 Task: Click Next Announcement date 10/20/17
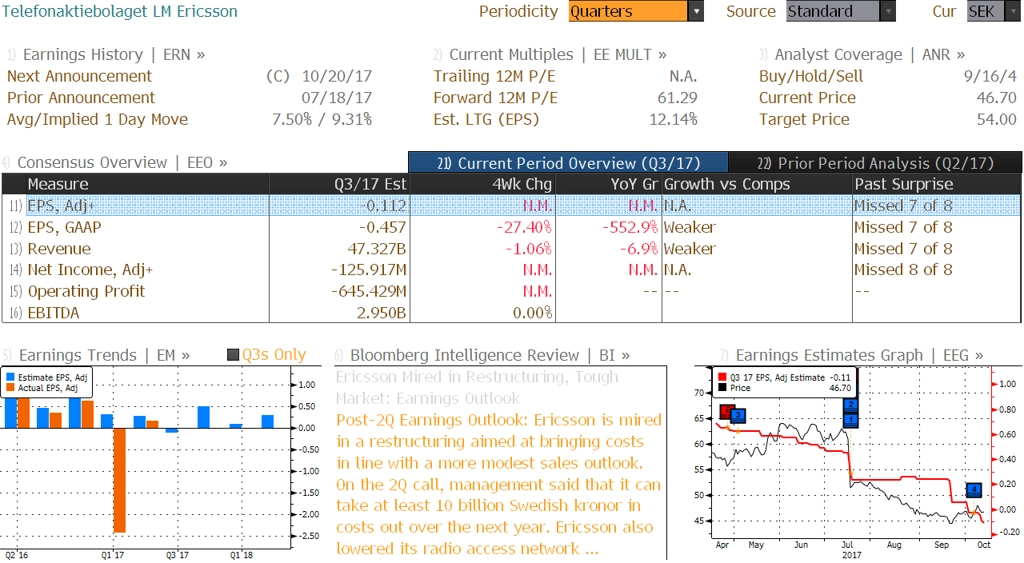[336, 76]
